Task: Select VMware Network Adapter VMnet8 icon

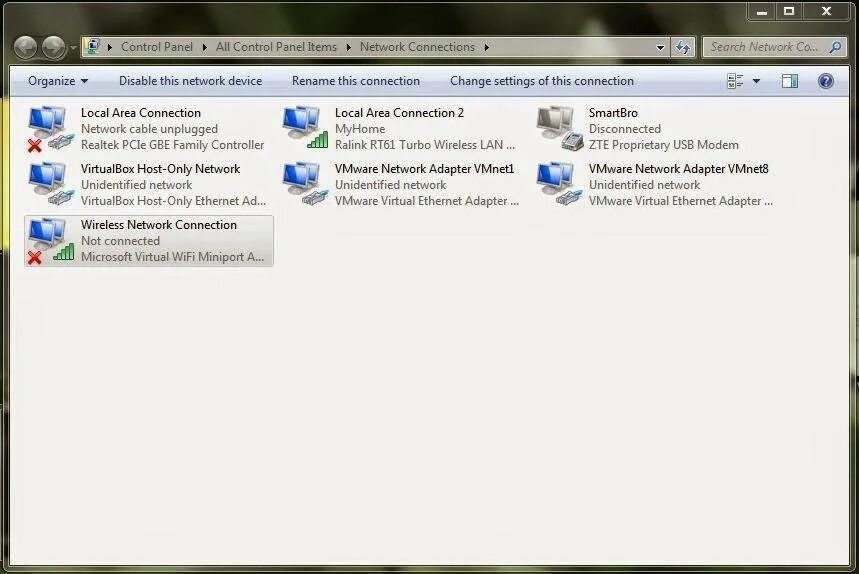Action: click(559, 184)
